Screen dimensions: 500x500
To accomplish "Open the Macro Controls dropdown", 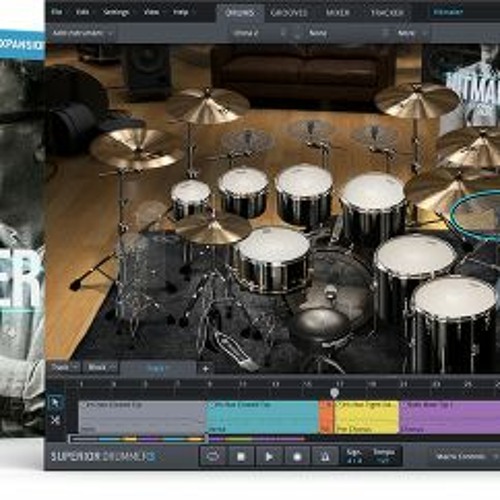I will pos(465,456).
